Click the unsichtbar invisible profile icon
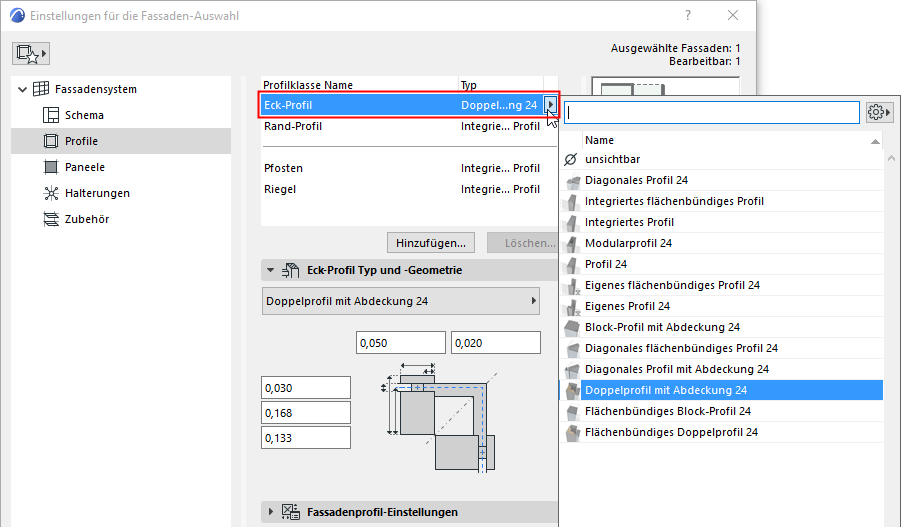Screen dimensions: 901x527 [x=571, y=159]
